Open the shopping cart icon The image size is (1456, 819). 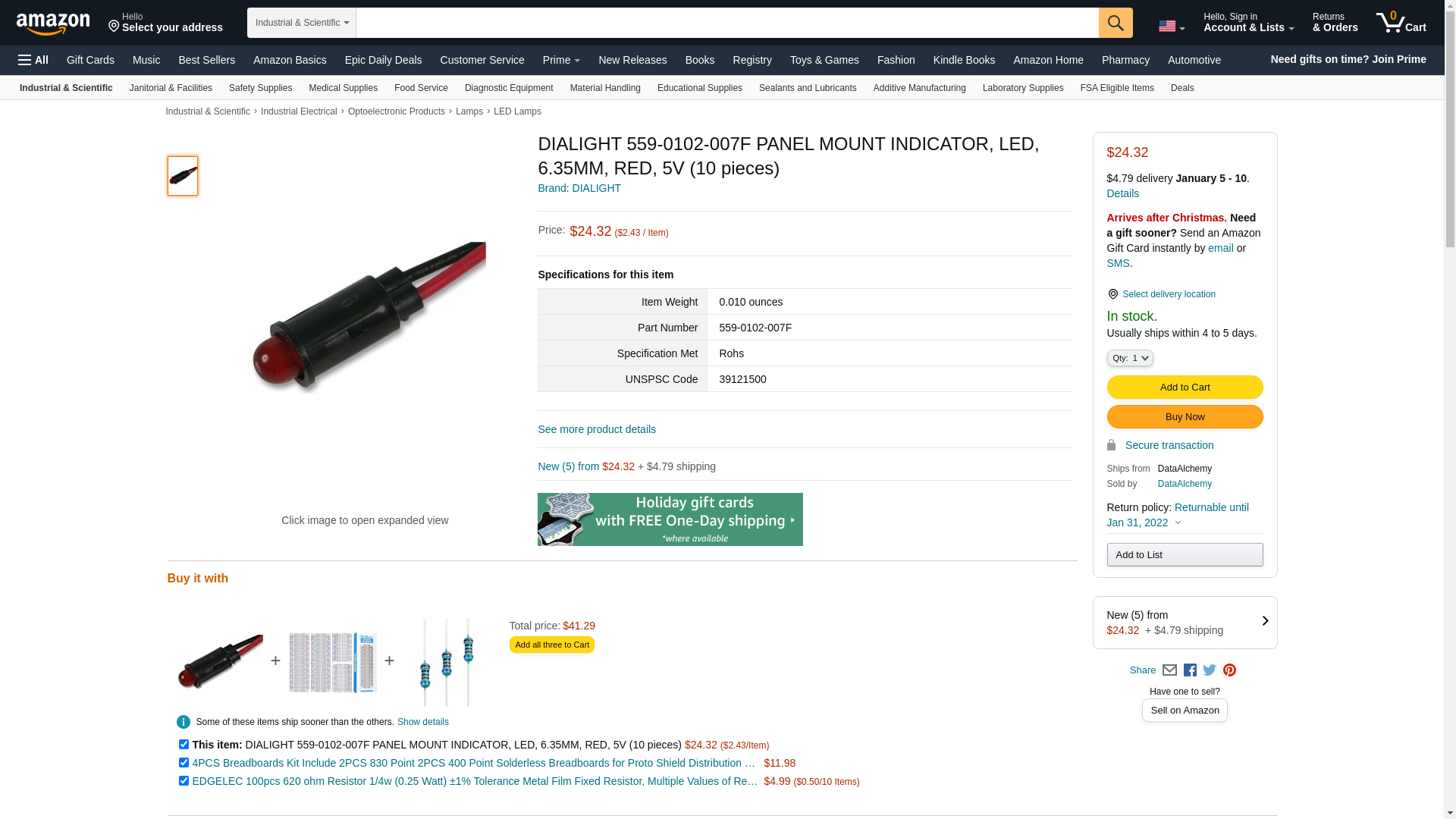pyautogui.click(x=1401, y=23)
